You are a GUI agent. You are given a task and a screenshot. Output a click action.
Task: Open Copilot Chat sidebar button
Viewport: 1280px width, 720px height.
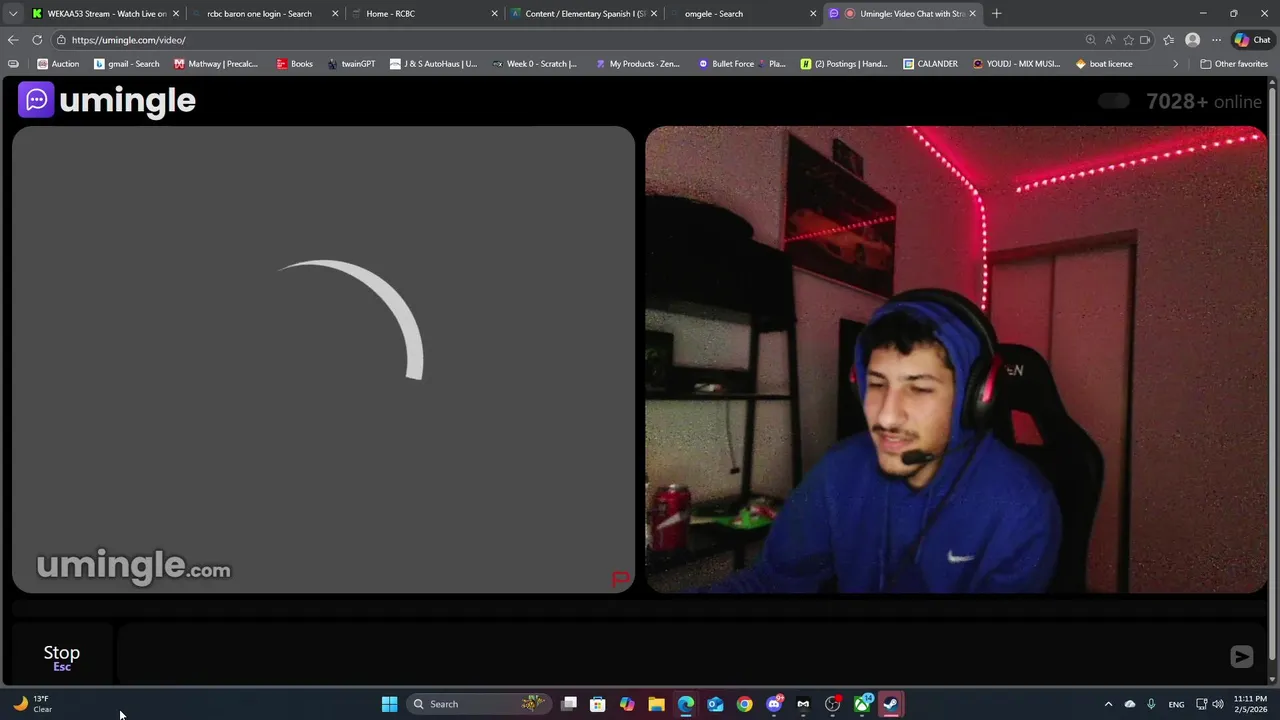1252,40
